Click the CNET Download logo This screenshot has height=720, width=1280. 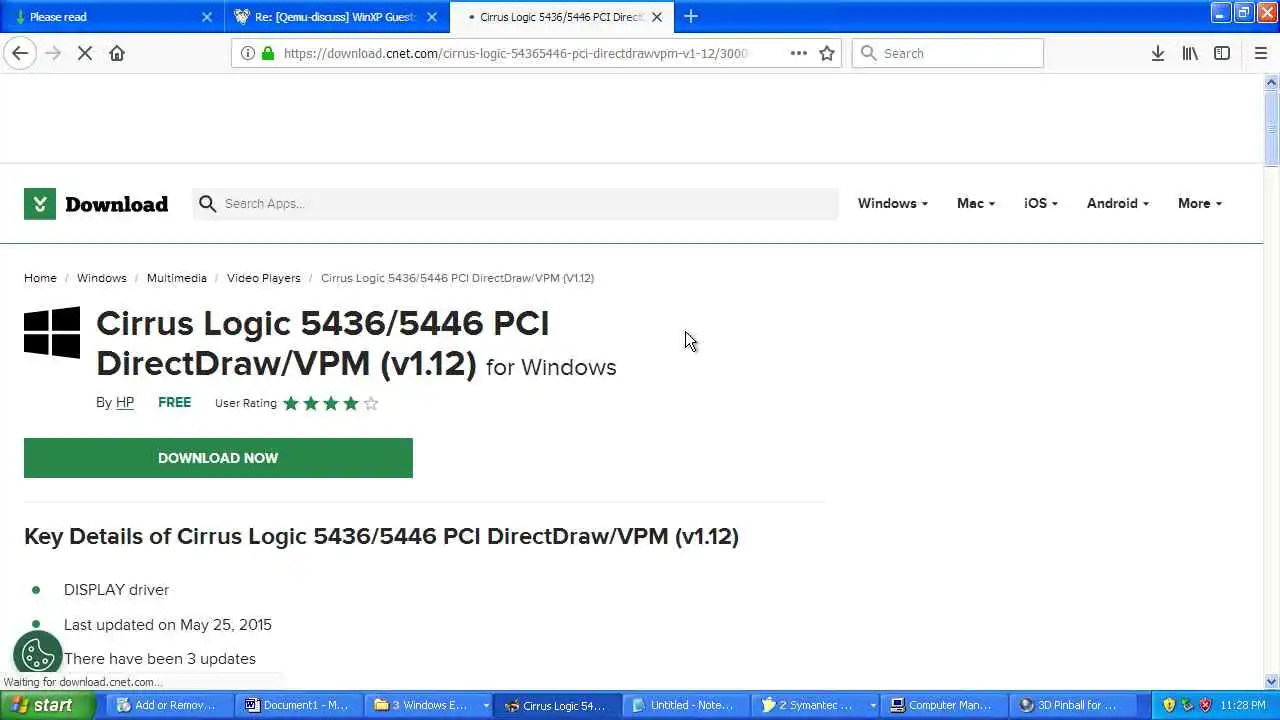click(x=96, y=204)
